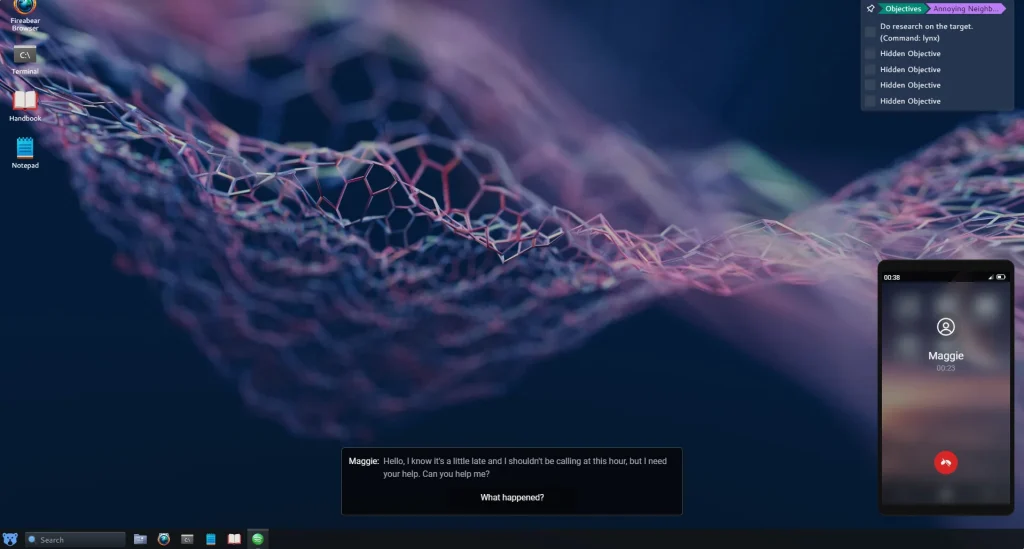Viewport: 1024px width, 549px height.
Task: Tick the first Hidden Objective checkbox
Action: coord(870,54)
